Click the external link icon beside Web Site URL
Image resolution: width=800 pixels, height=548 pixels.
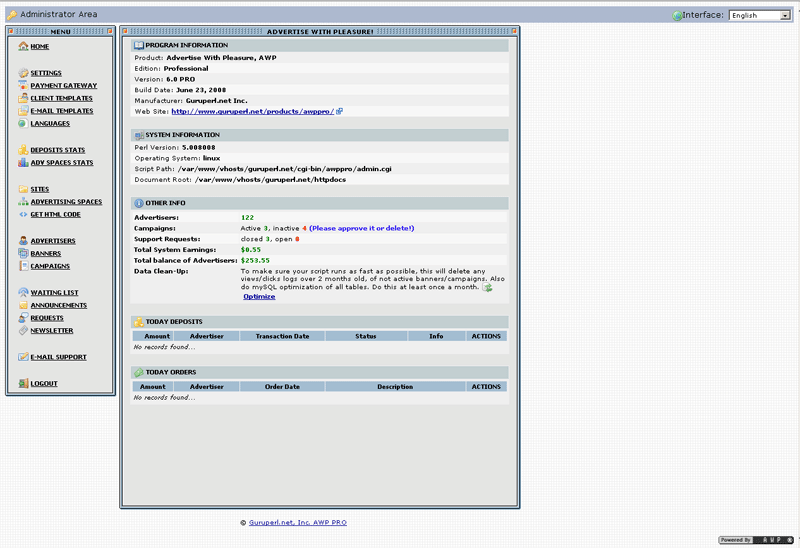pyautogui.click(x=339, y=111)
